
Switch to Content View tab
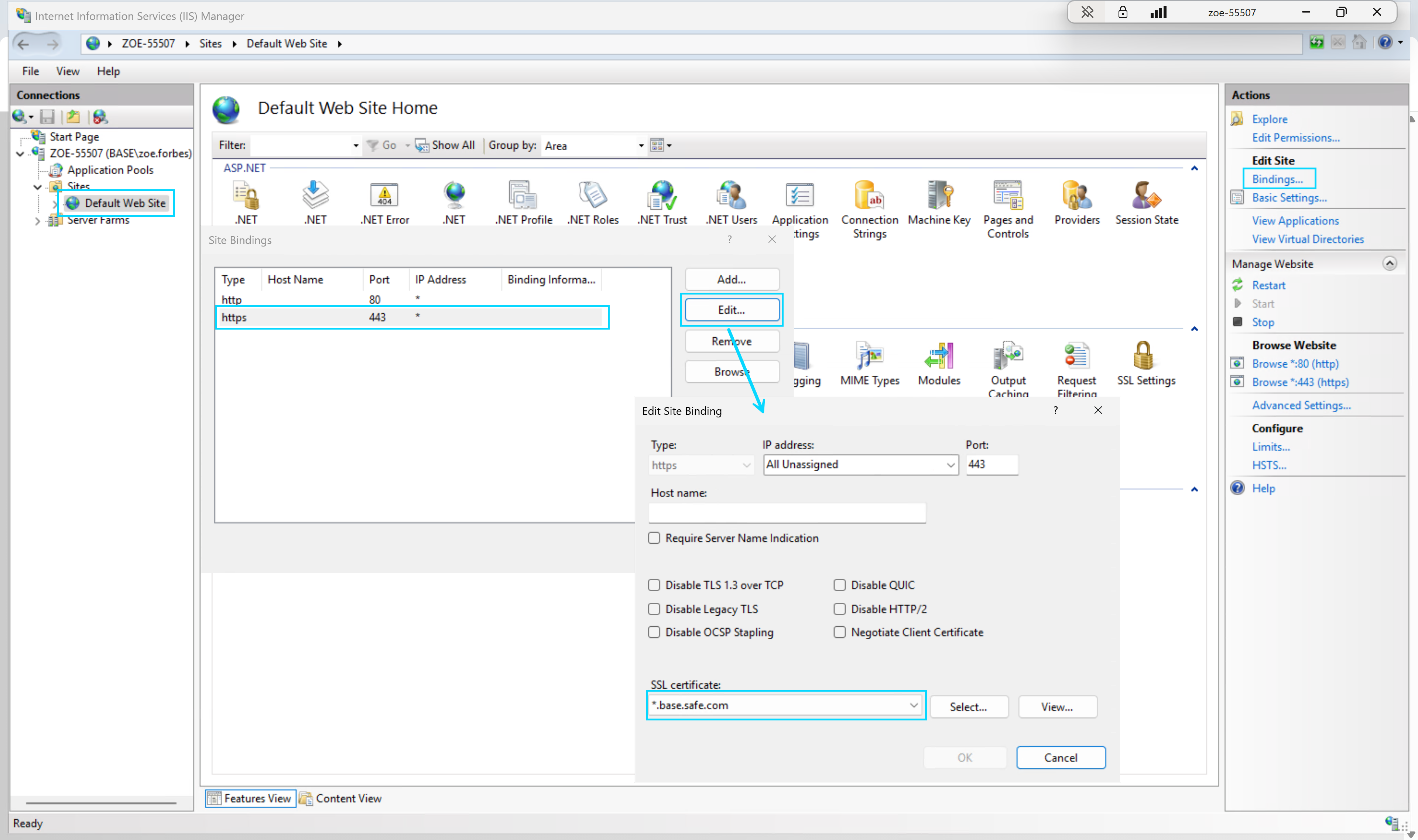tap(340, 798)
